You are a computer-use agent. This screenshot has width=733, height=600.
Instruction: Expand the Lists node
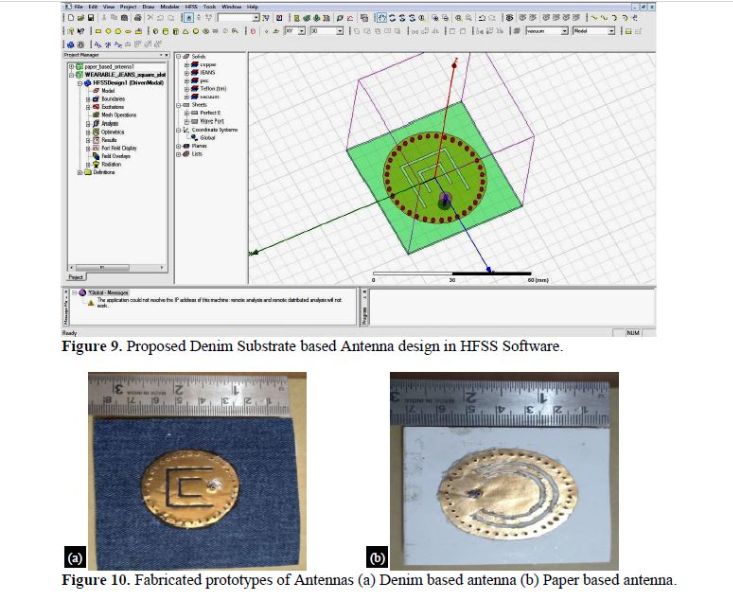click(179, 154)
